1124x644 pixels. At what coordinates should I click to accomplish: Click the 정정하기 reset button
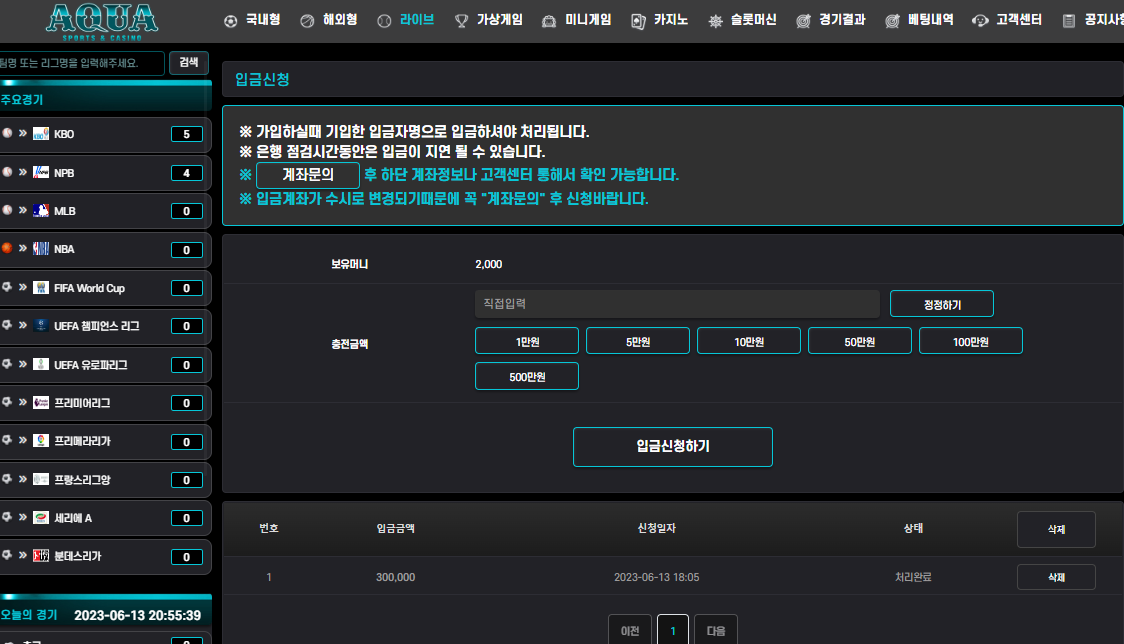[x=941, y=304]
